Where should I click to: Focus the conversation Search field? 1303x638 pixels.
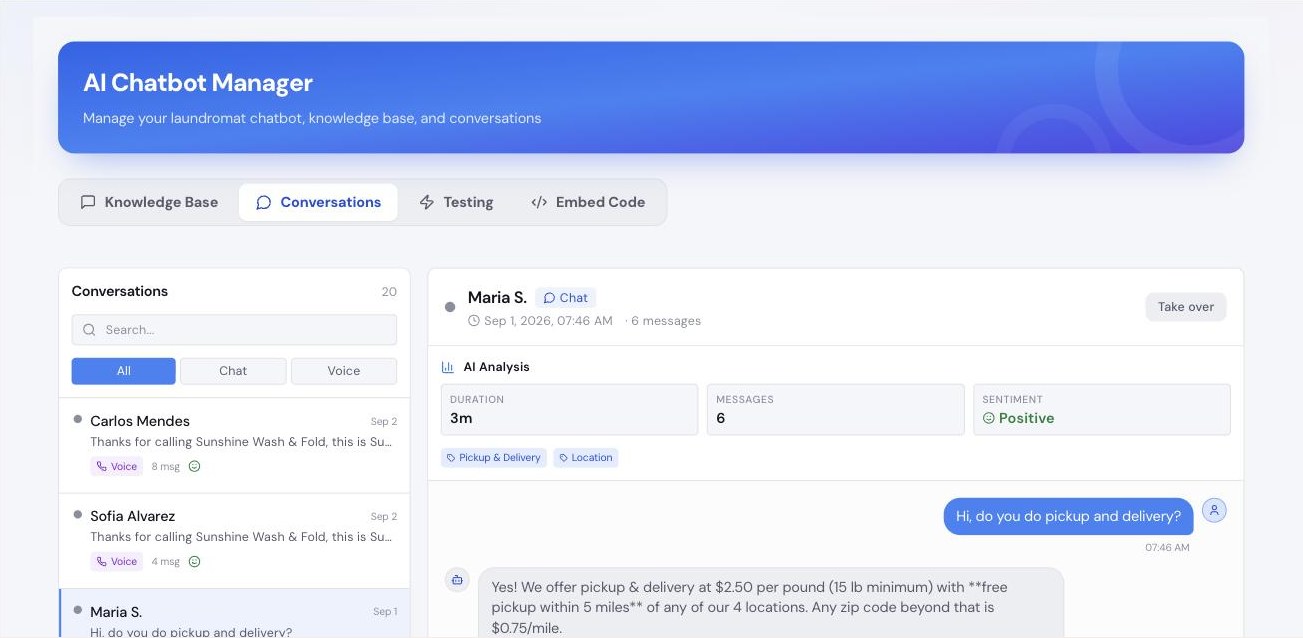234,330
